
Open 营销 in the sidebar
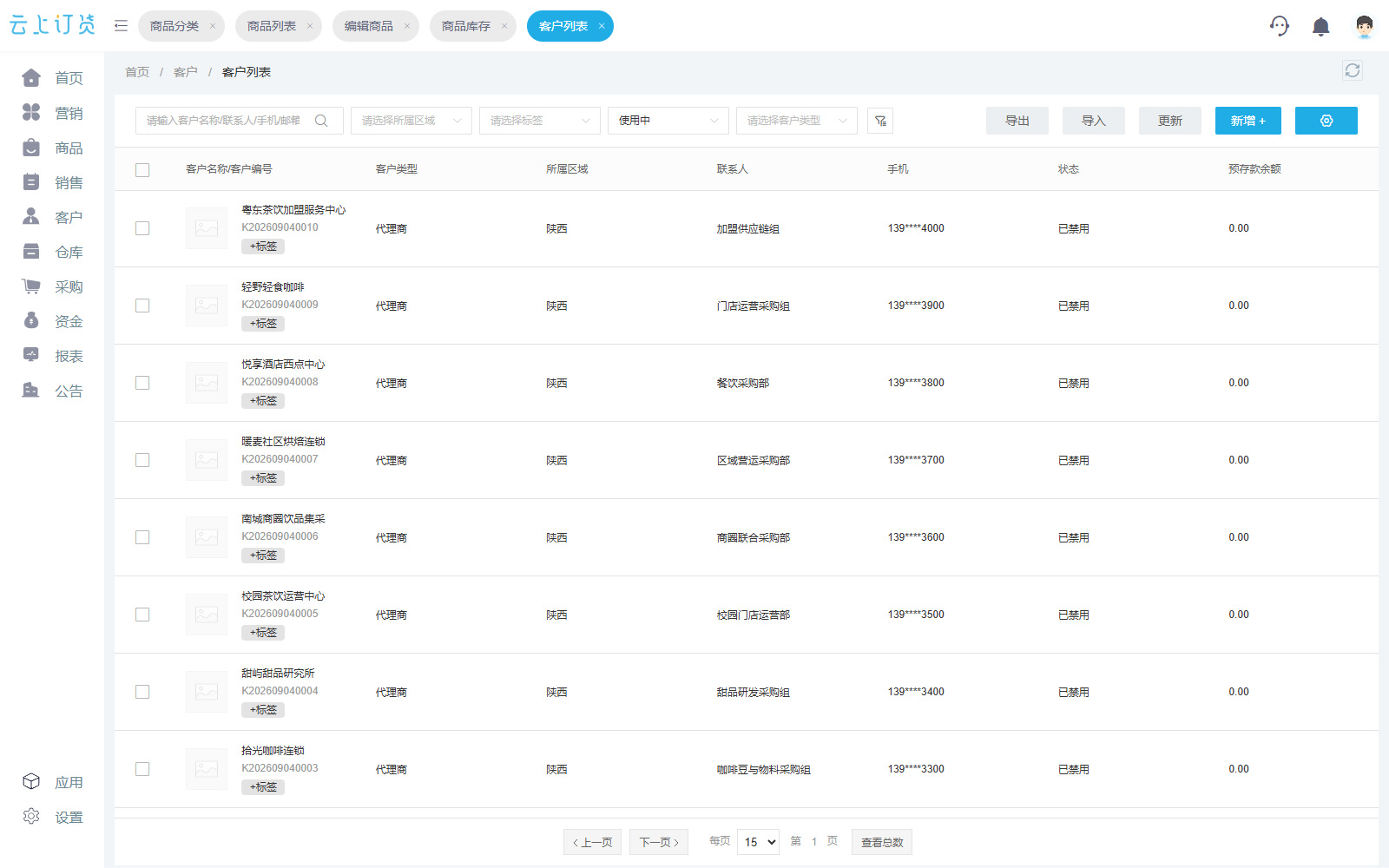pyautogui.click(x=52, y=113)
